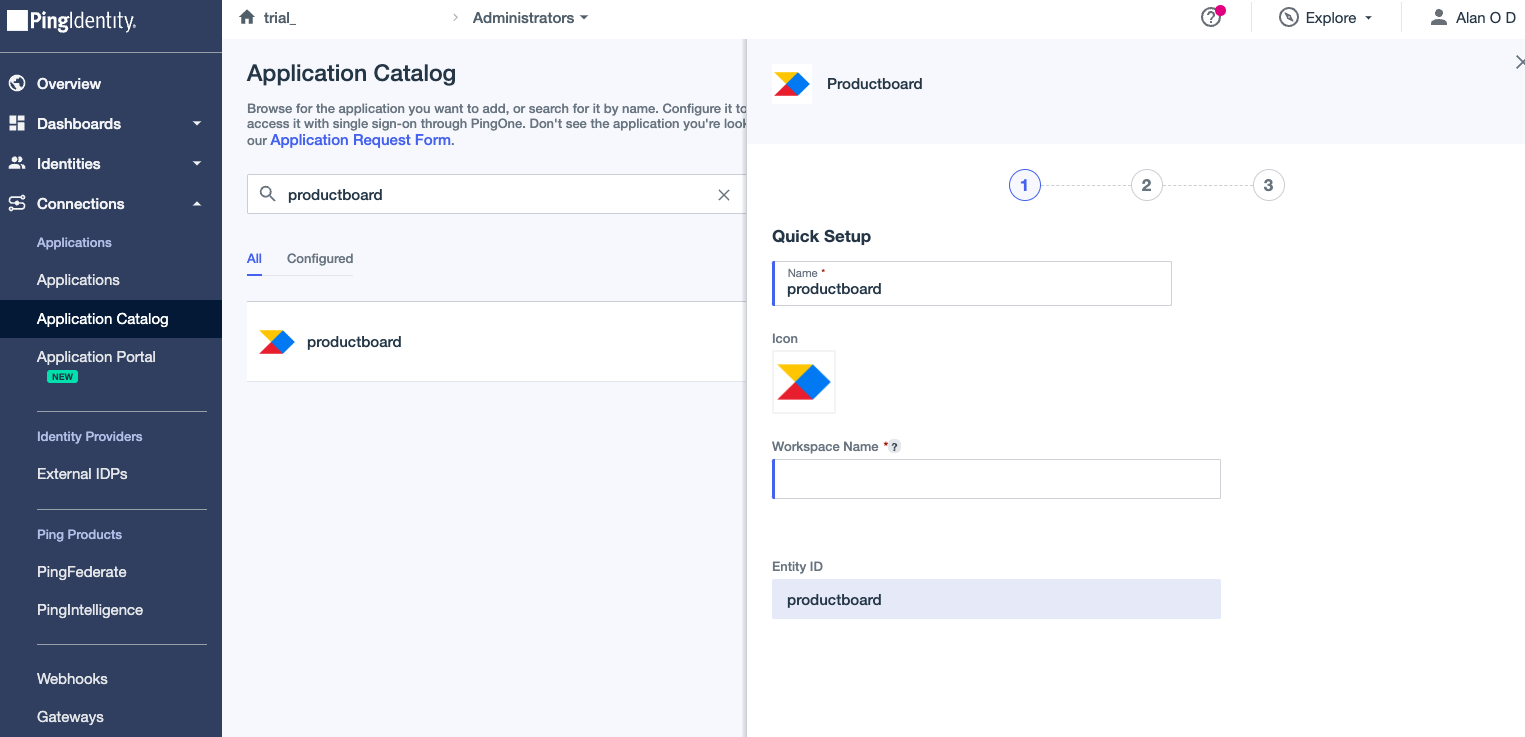Go to Overview in the sidebar
The height and width of the screenshot is (737, 1525).
69,84
